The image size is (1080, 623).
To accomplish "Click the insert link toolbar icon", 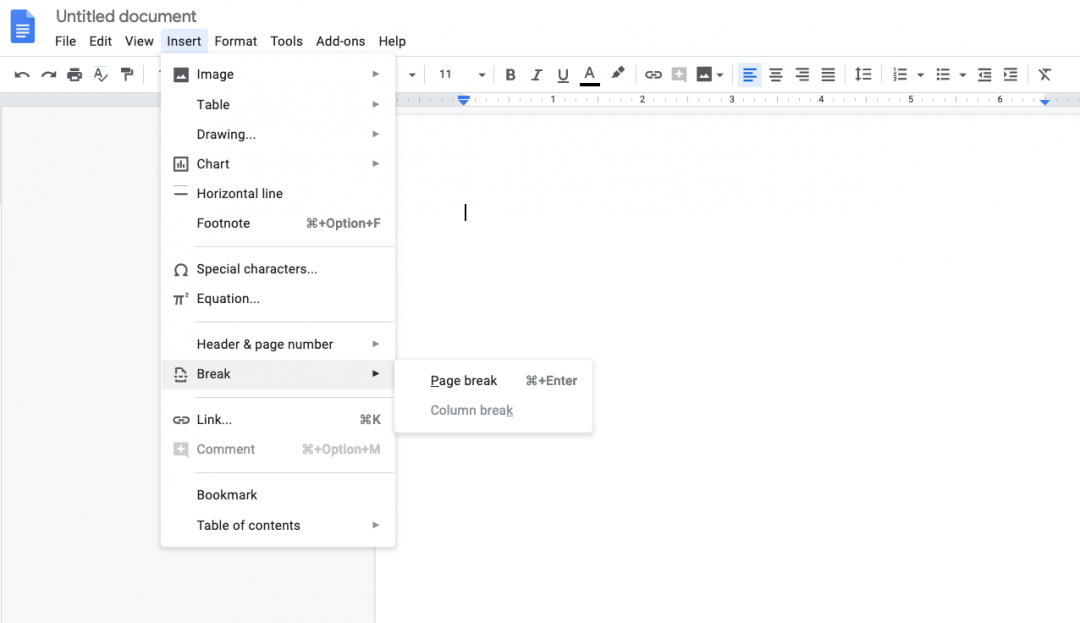I will point(653,74).
